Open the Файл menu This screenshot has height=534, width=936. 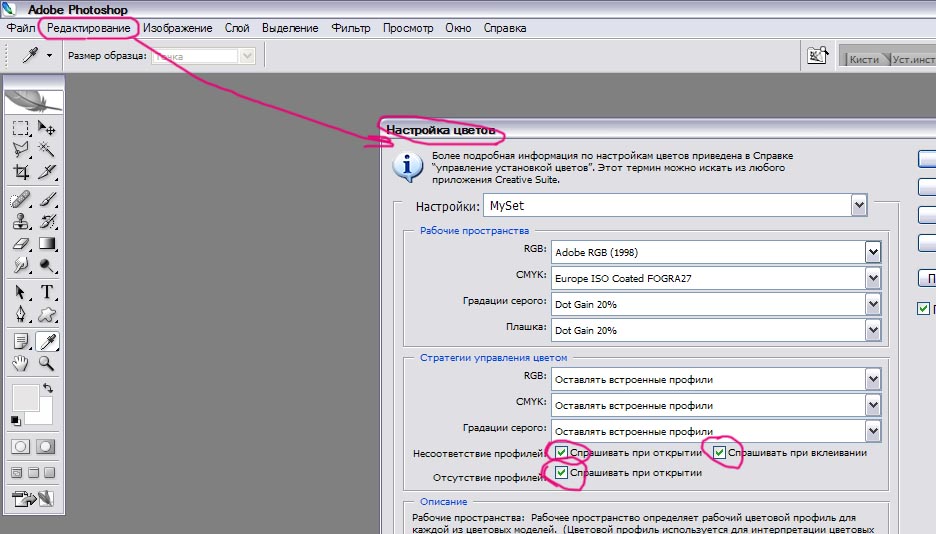[20, 28]
